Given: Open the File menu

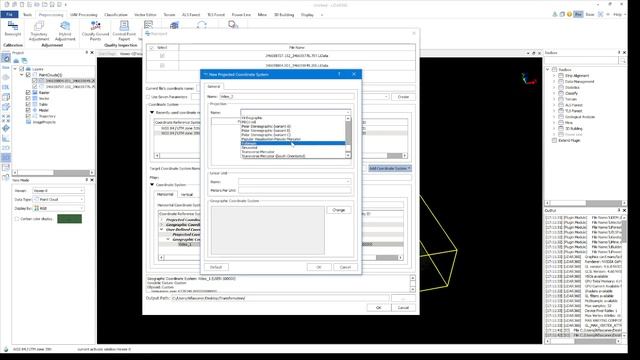Looking at the screenshot, I should [9, 15].
